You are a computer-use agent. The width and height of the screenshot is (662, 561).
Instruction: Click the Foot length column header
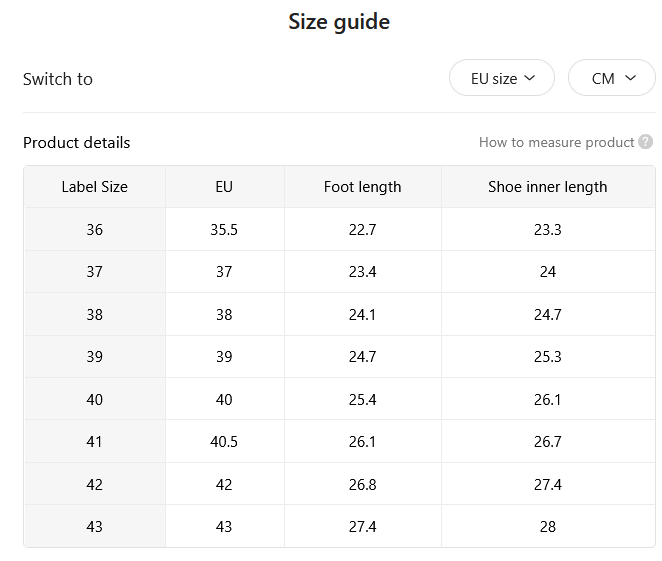coord(362,187)
